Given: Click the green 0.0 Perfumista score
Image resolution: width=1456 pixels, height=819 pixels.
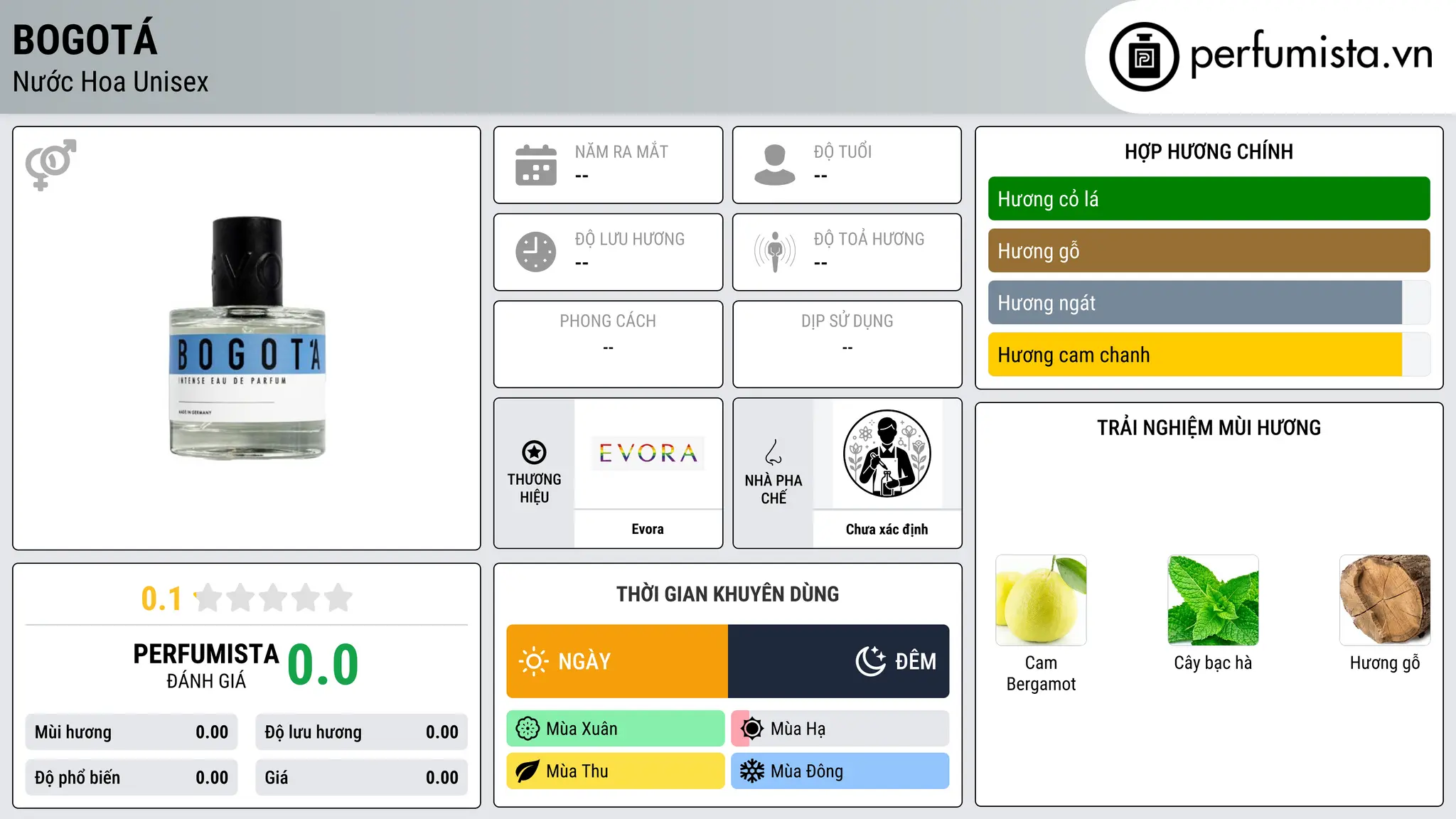Looking at the screenshot, I should coord(323,665).
